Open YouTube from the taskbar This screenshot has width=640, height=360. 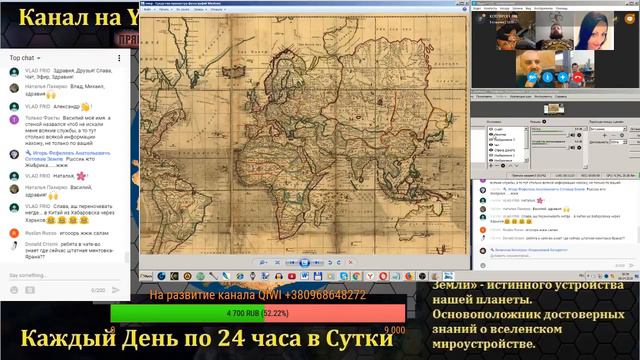coord(291,276)
